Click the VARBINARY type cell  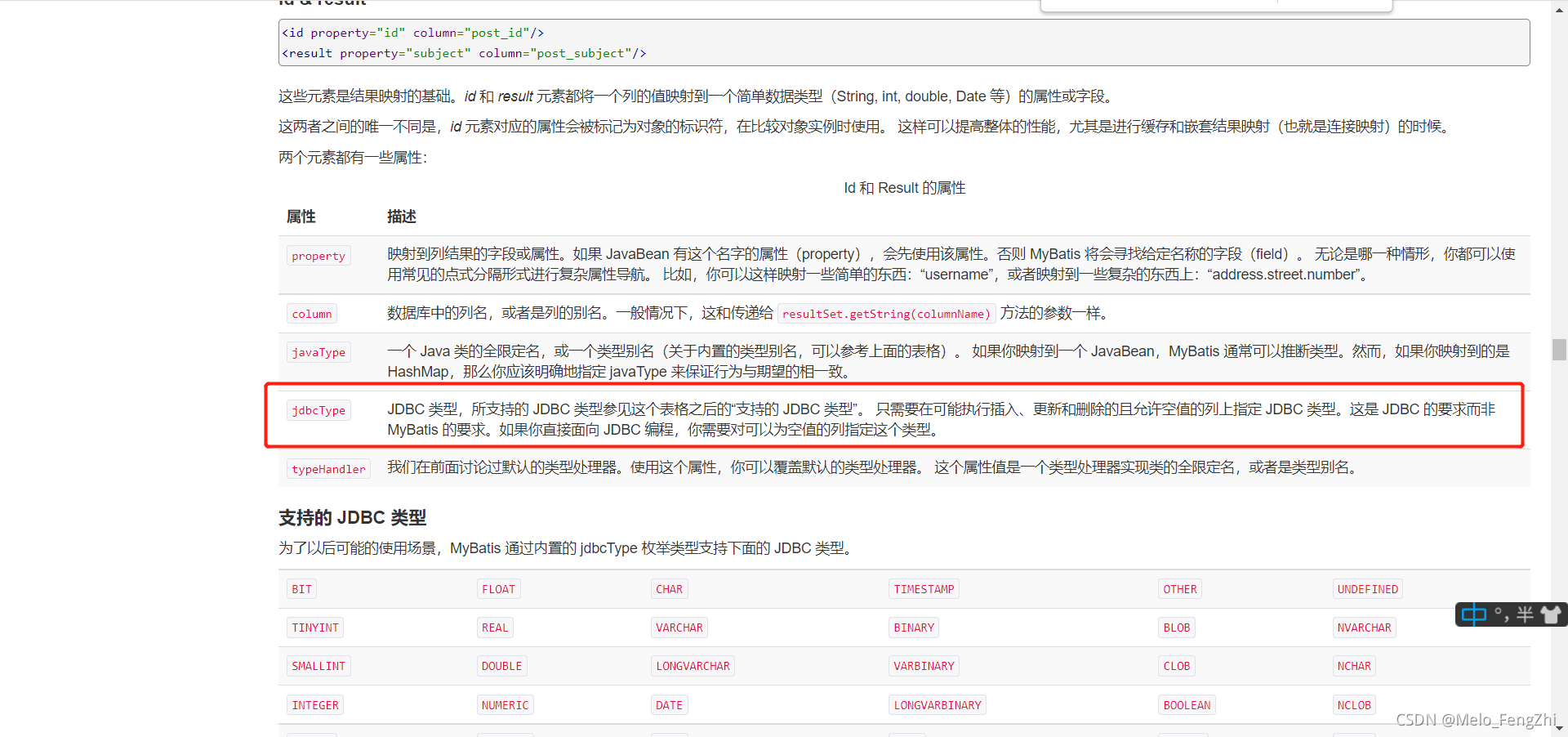click(924, 666)
